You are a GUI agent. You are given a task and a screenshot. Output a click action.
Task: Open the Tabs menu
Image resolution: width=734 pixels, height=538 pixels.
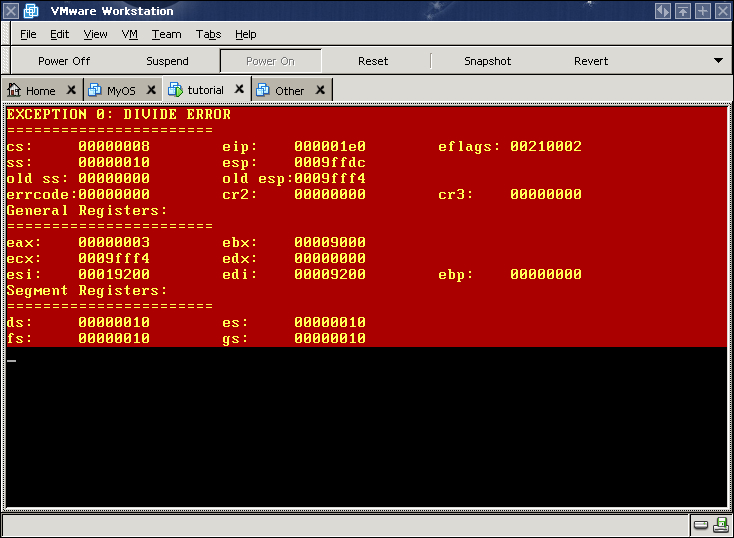tap(208, 34)
